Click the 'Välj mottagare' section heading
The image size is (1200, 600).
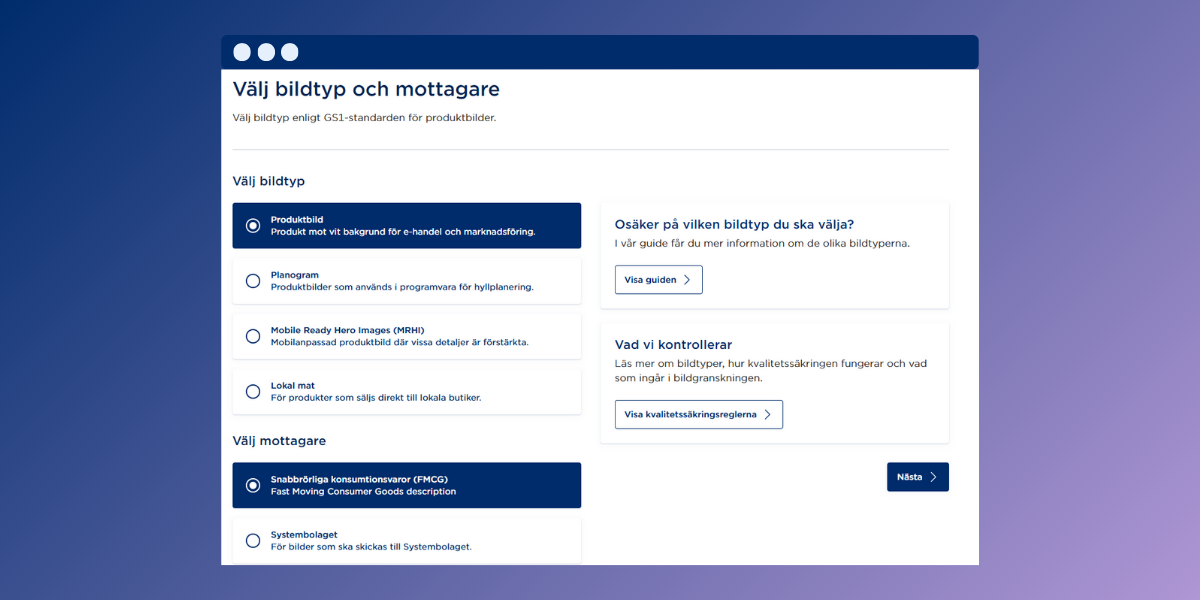click(x=279, y=441)
